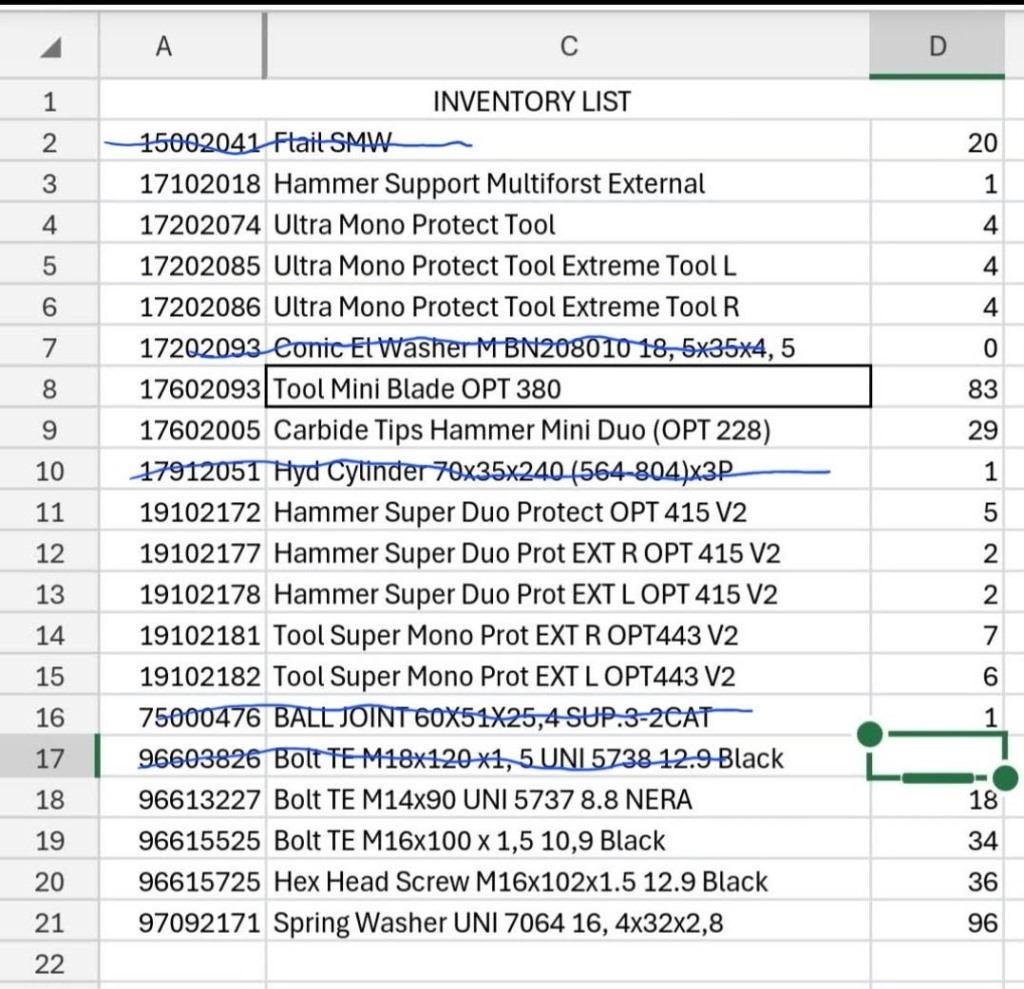The height and width of the screenshot is (989, 1024).
Task: Select quantity 83 cell in column D
Action: pos(937,389)
